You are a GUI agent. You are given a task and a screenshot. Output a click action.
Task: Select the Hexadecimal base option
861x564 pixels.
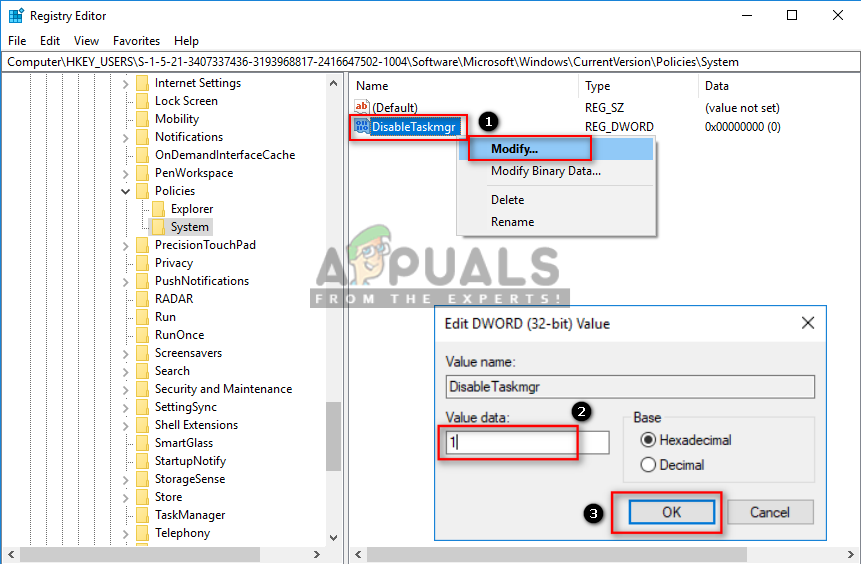tap(648, 440)
